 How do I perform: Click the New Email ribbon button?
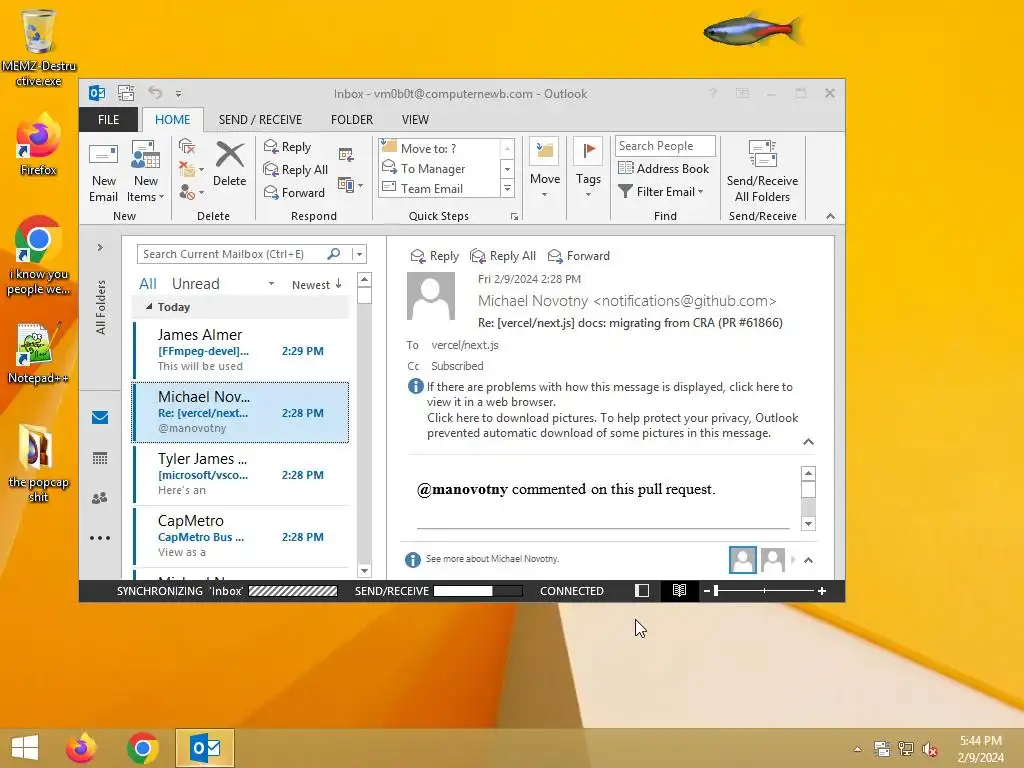(103, 173)
